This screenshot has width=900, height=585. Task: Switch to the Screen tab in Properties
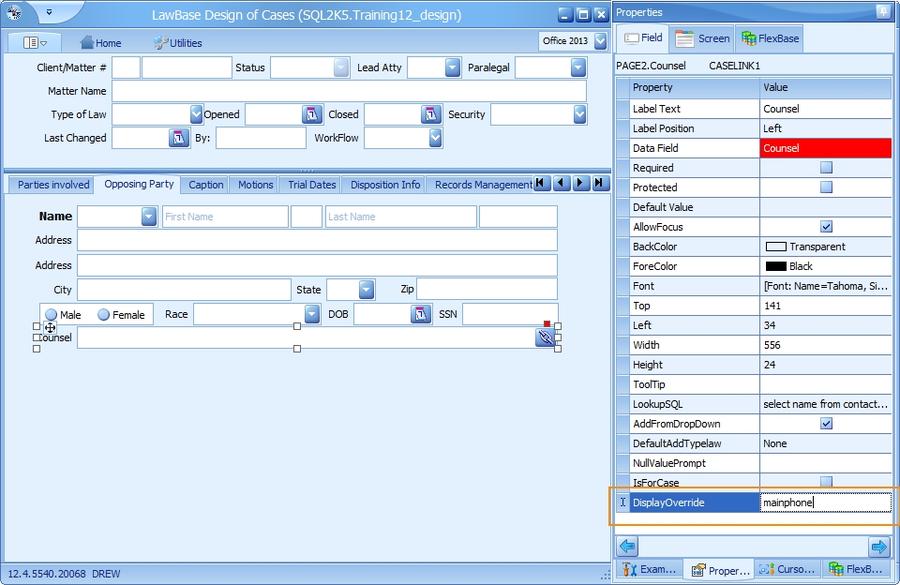pos(701,38)
